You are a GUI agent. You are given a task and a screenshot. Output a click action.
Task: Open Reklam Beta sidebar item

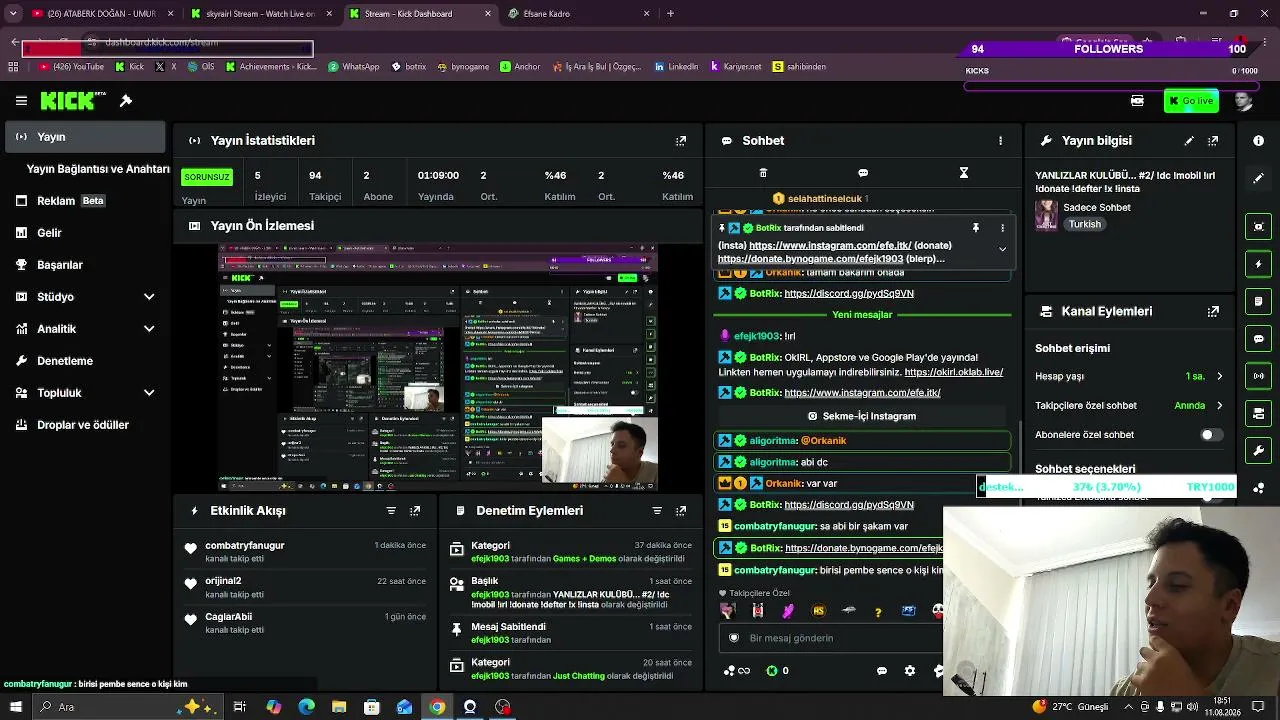[84, 201]
